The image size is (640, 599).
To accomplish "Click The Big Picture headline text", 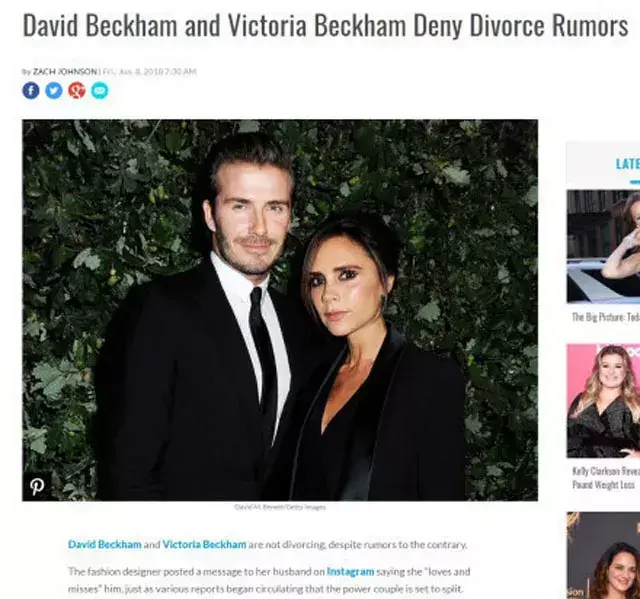I will point(606,317).
